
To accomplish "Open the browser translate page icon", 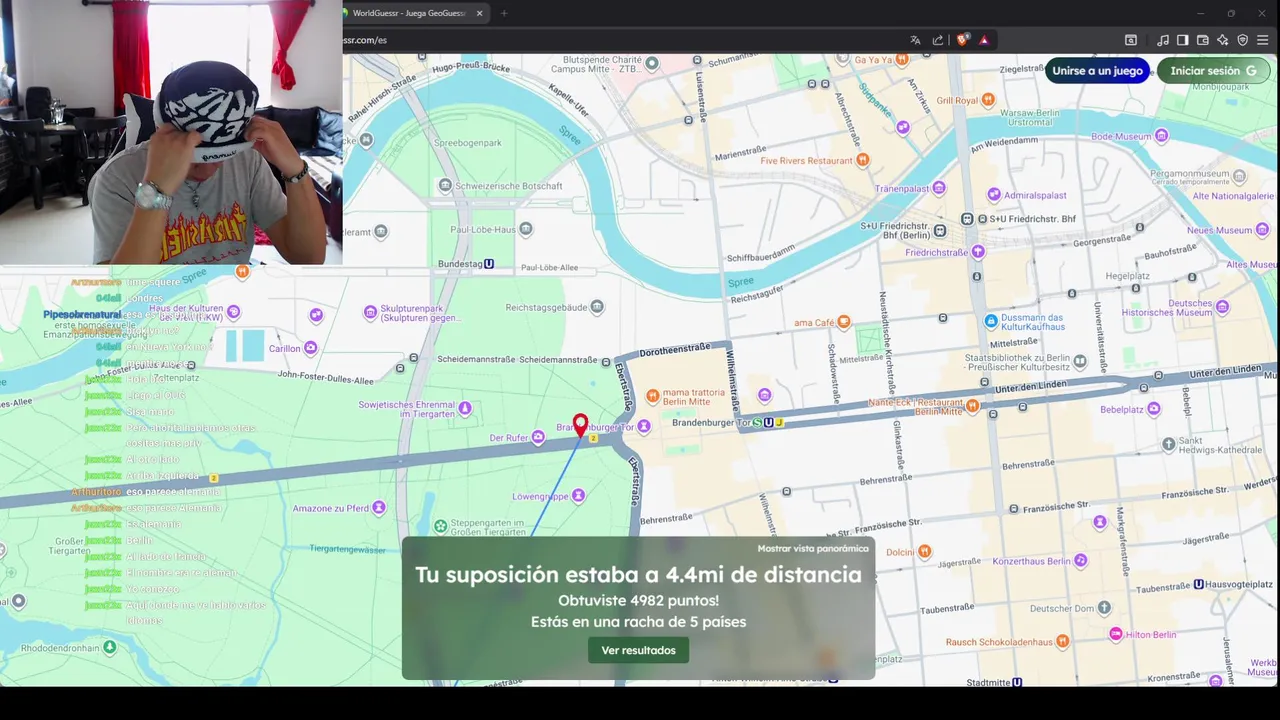I will click(x=915, y=40).
